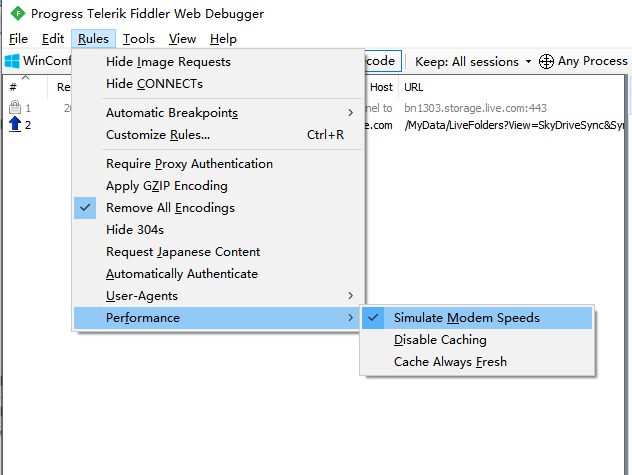Click the Any Process crosshair icon
Screen dimensions: 632x475
tap(546, 61)
